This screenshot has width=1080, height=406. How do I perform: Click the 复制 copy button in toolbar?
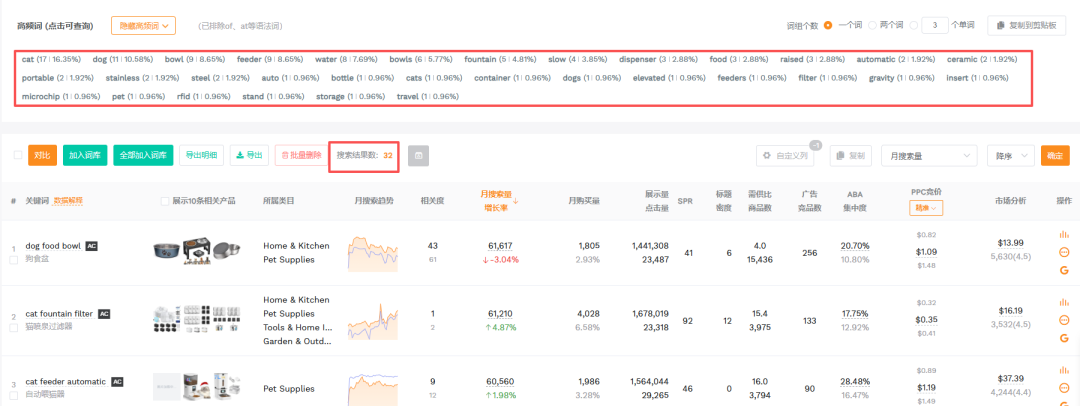pos(851,156)
